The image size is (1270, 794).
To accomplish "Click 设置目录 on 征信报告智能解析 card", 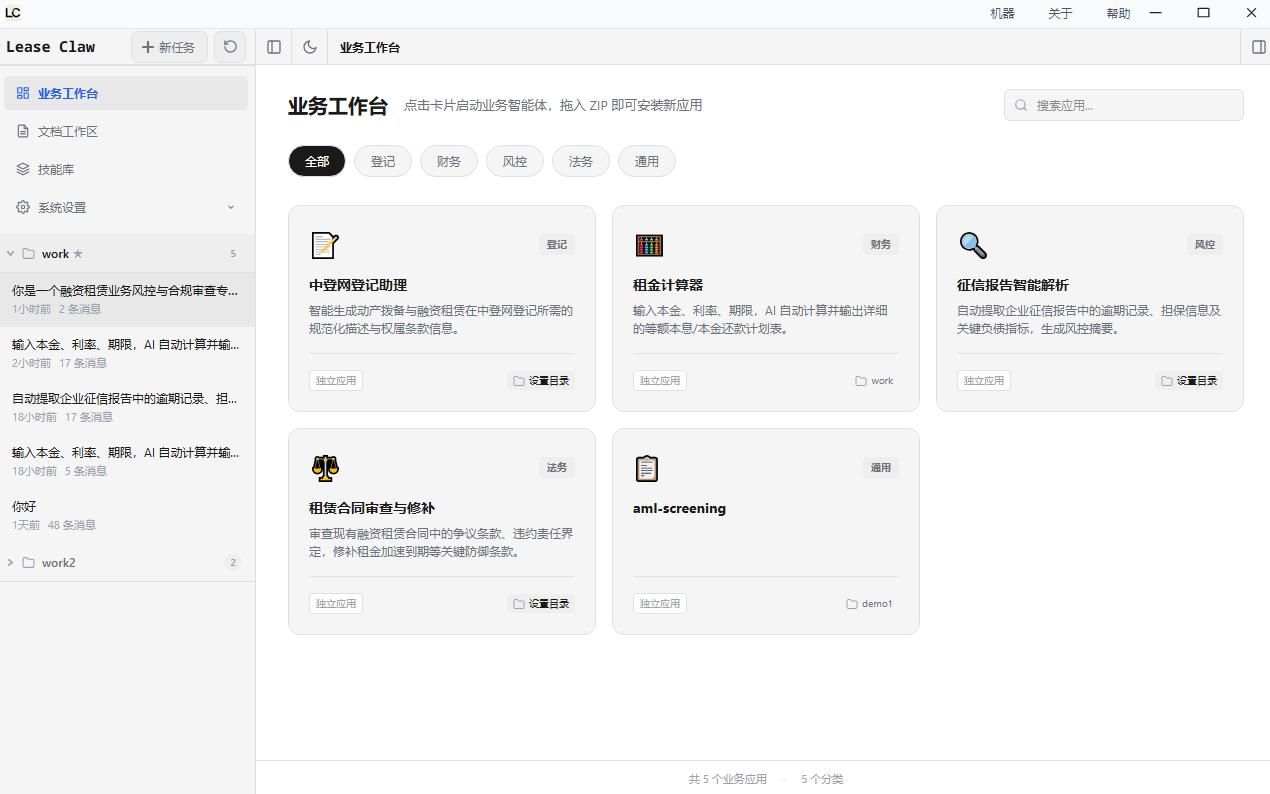I will (1189, 381).
